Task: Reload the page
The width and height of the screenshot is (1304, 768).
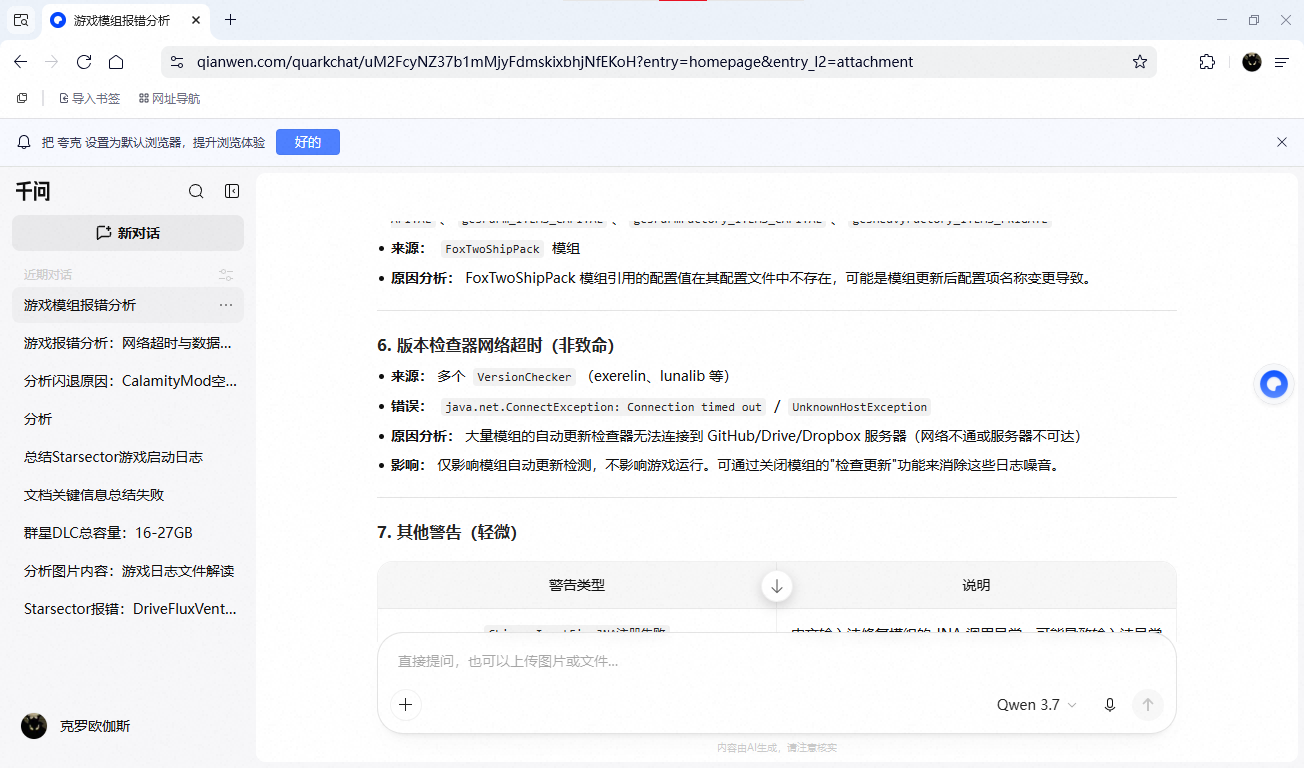Action: tap(84, 62)
